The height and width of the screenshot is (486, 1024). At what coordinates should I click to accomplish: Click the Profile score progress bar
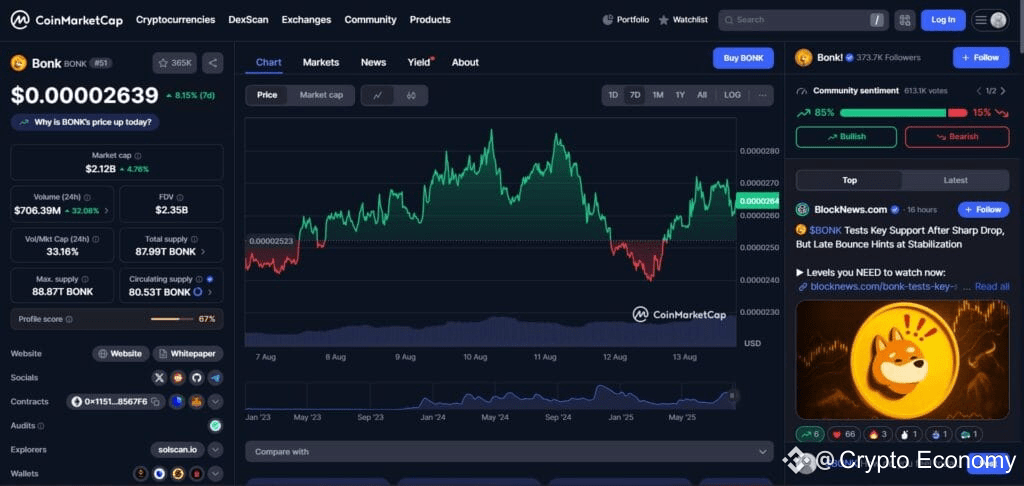point(171,319)
